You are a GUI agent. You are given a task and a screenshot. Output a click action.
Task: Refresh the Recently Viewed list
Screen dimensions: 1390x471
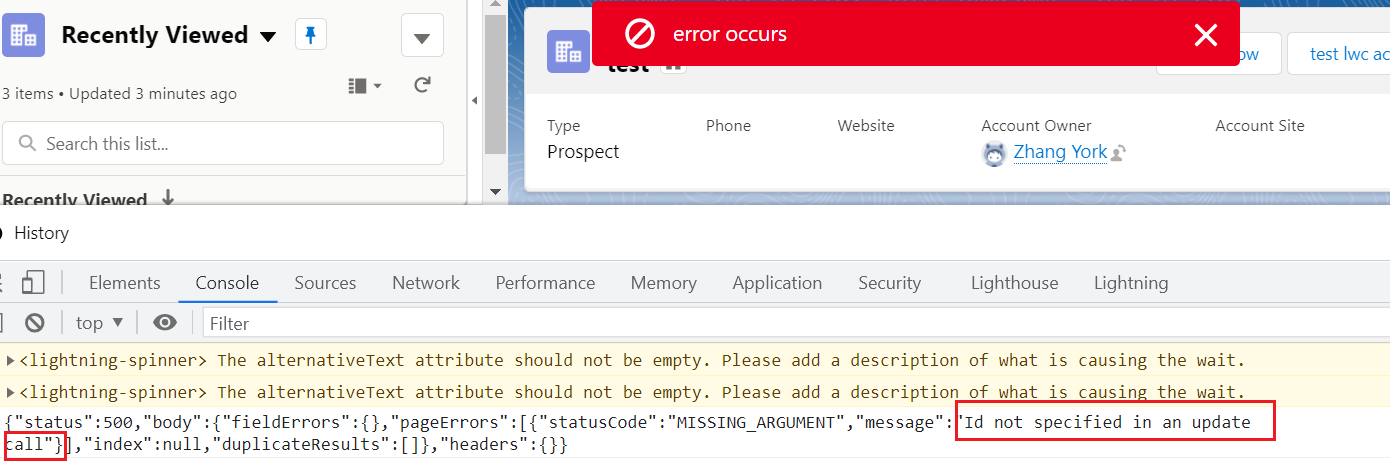423,86
